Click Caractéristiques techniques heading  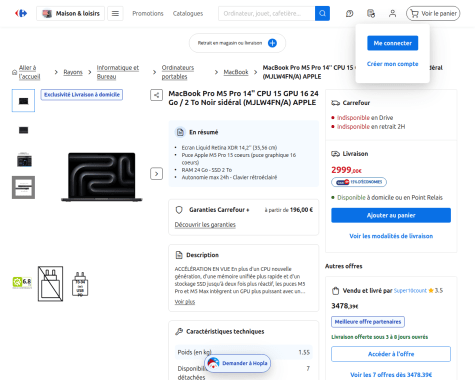(225, 331)
